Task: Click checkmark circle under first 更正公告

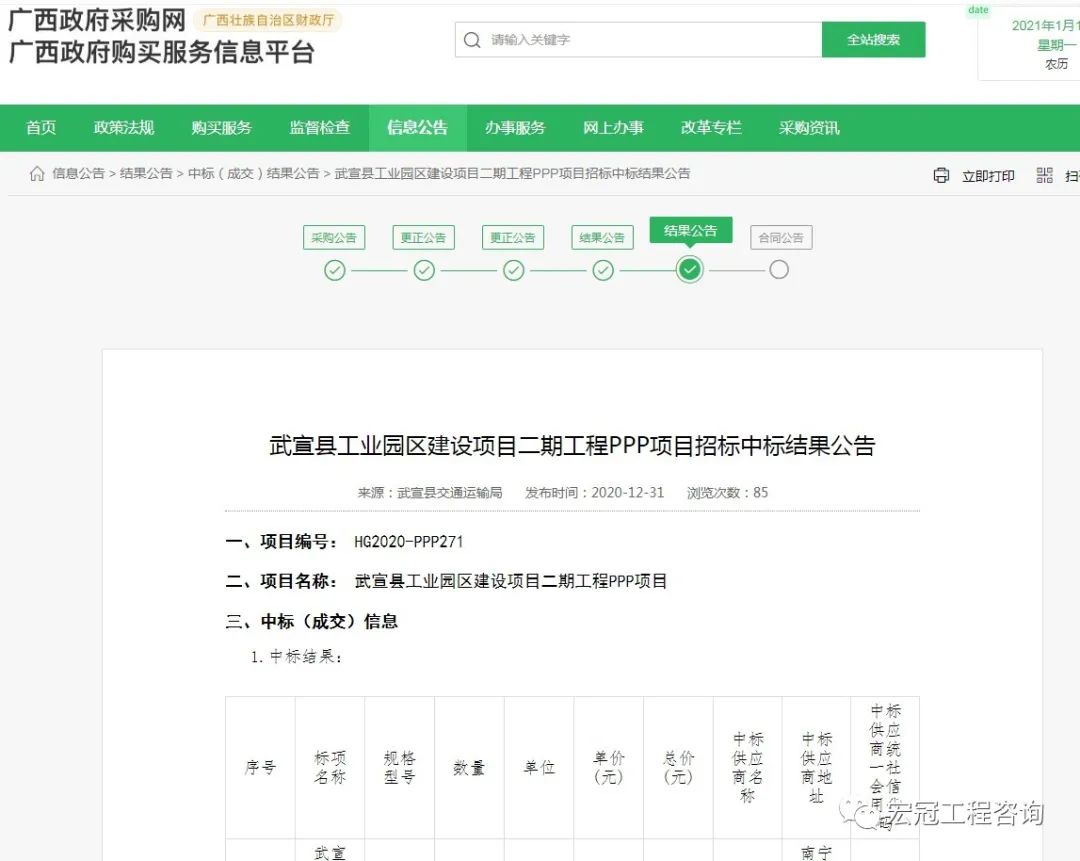Action: click(x=424, y=270)
